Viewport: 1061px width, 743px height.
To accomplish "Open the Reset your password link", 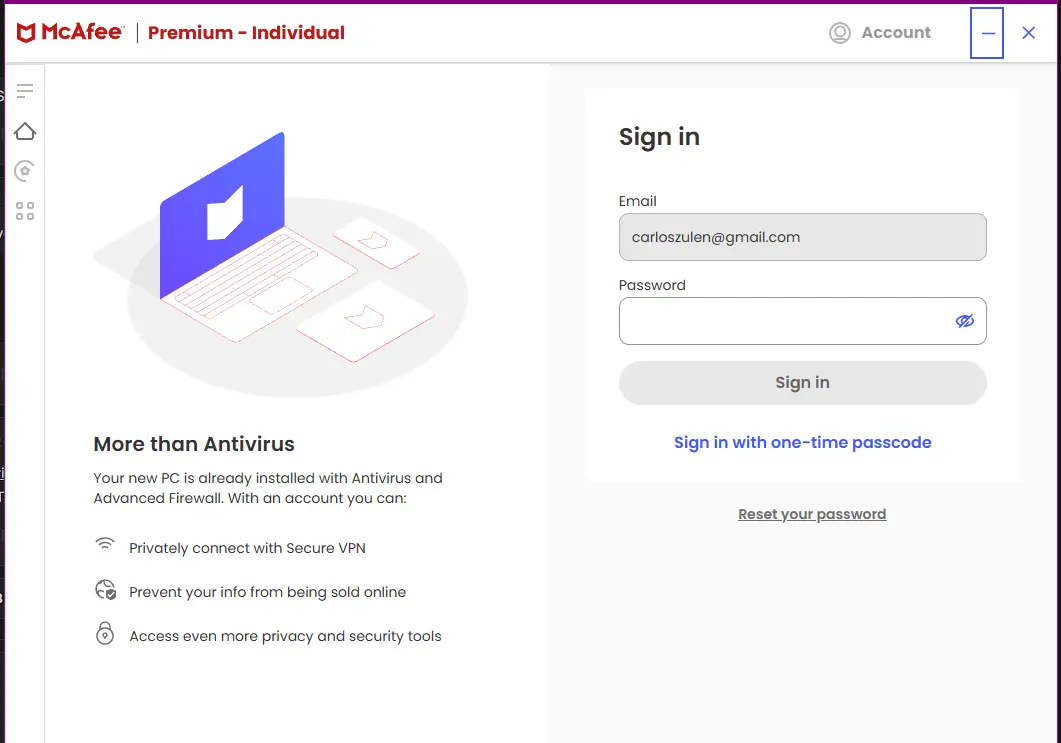I will point(812,514).
